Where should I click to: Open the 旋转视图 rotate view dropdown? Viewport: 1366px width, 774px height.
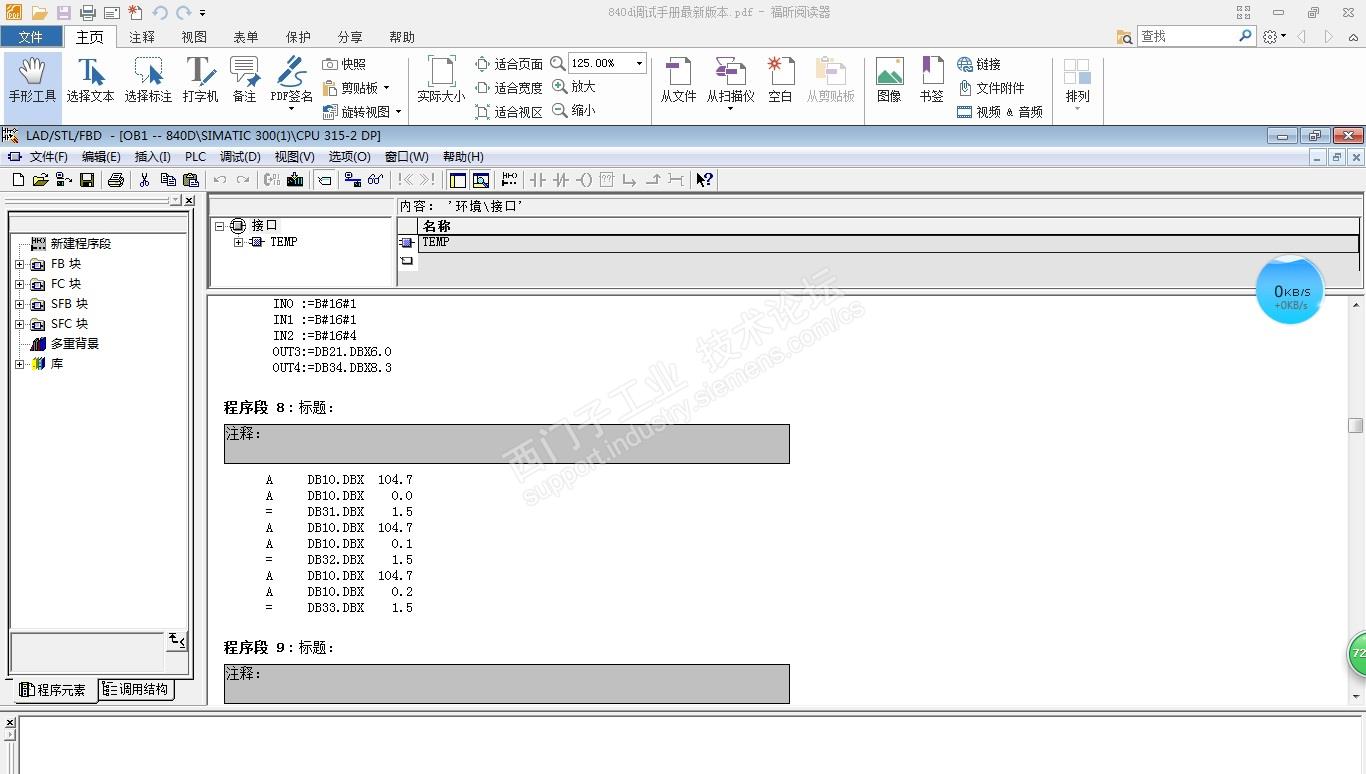(x=398, y=112)
